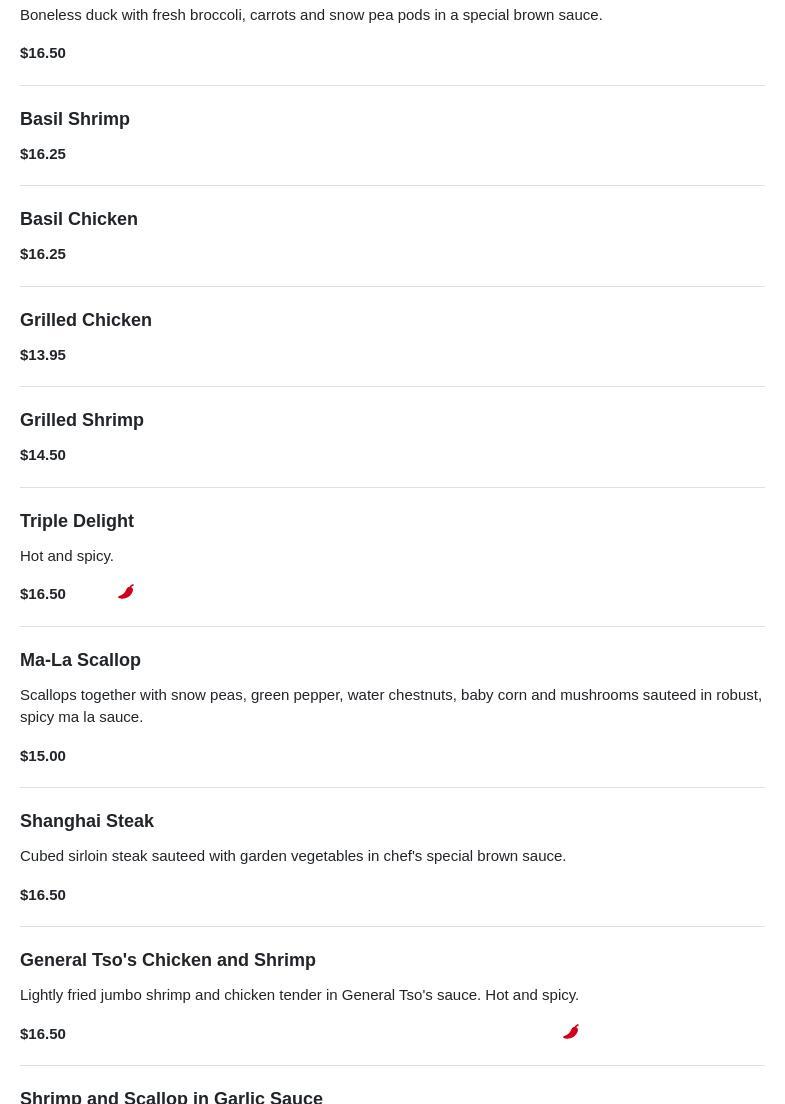This screenshot has height=1104, width=785.
Task: Choose the Grilled Chicken menu item
Action: coord(86,320)
